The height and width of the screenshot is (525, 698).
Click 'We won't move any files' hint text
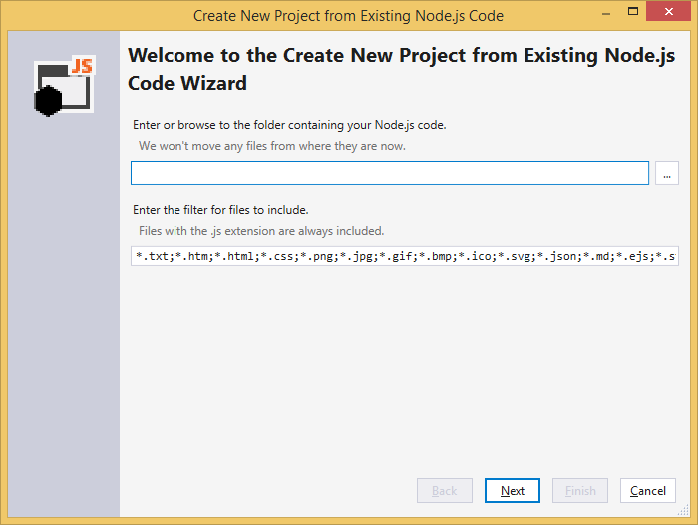pyautogui.click(x=272, y=146)
